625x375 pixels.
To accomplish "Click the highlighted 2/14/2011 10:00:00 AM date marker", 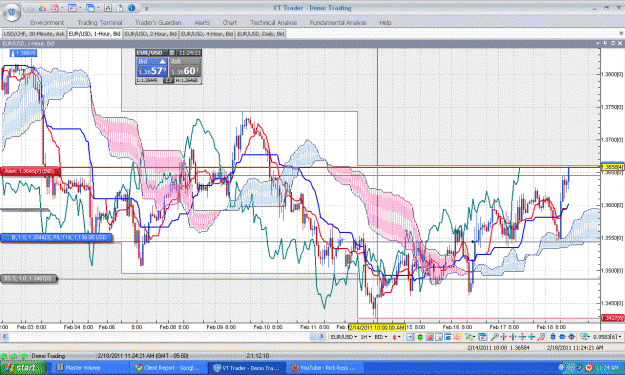I will click(x=377, y=327).
